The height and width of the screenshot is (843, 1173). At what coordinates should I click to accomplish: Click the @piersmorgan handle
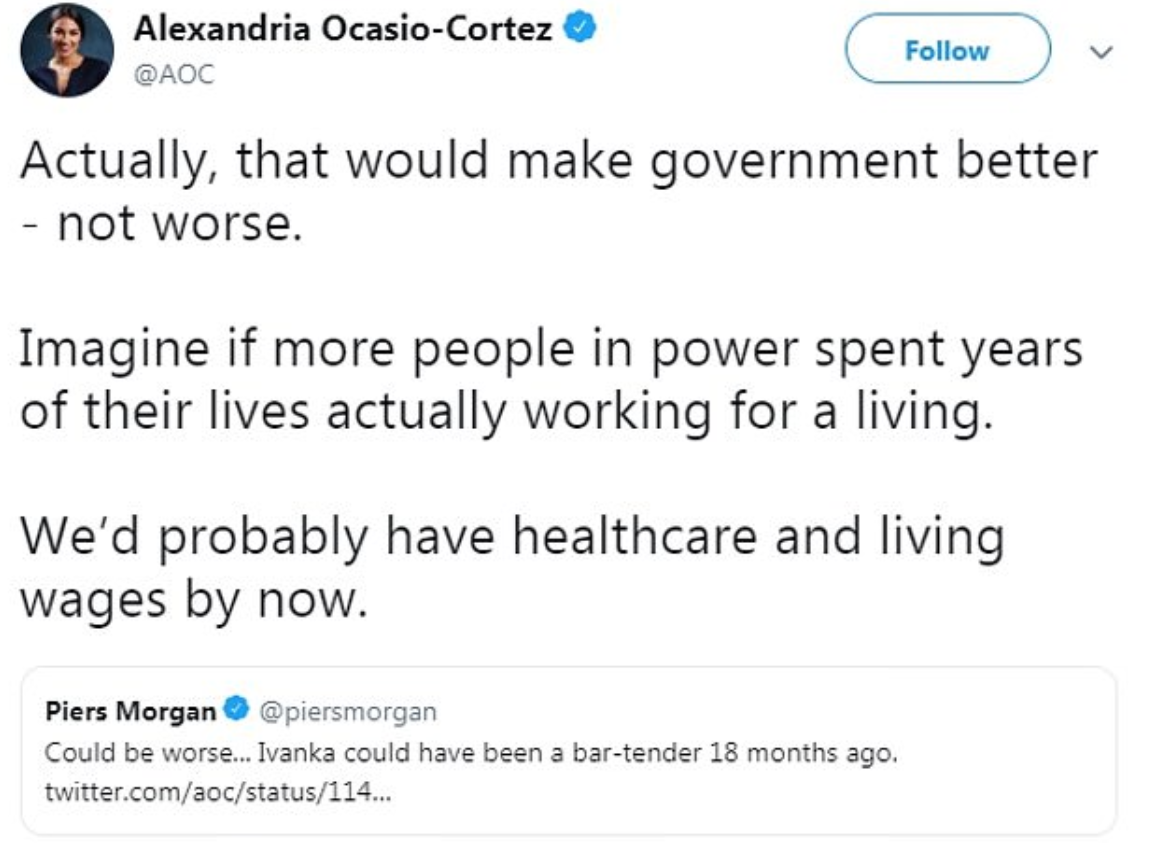coord(348,712)
